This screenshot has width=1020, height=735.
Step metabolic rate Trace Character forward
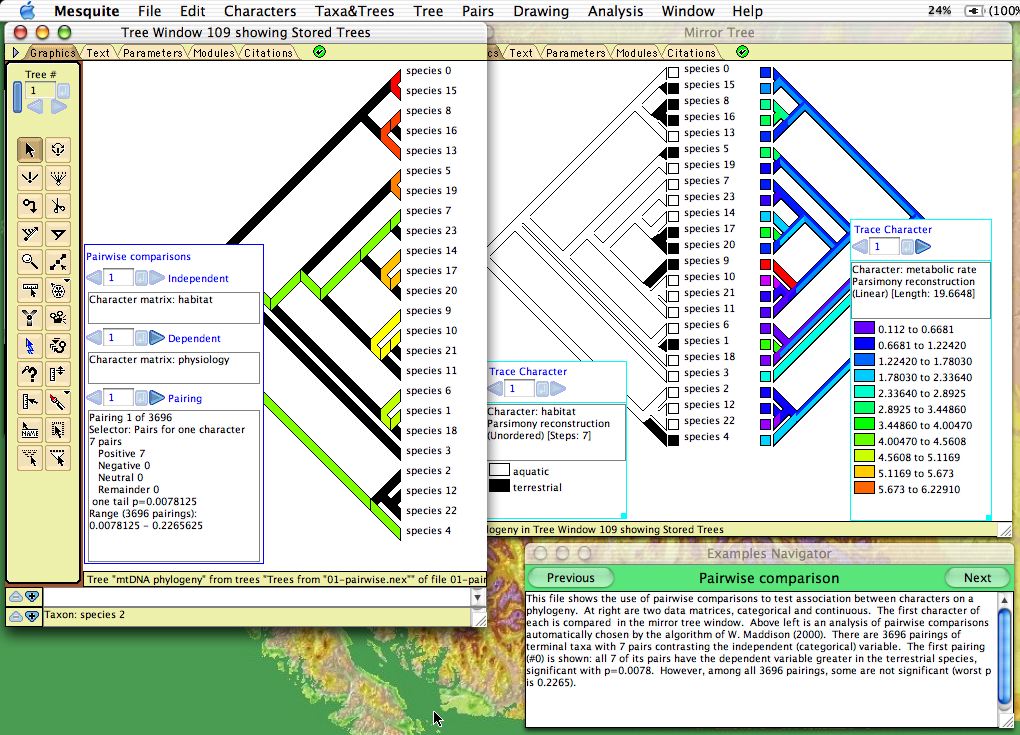point(923,246)
